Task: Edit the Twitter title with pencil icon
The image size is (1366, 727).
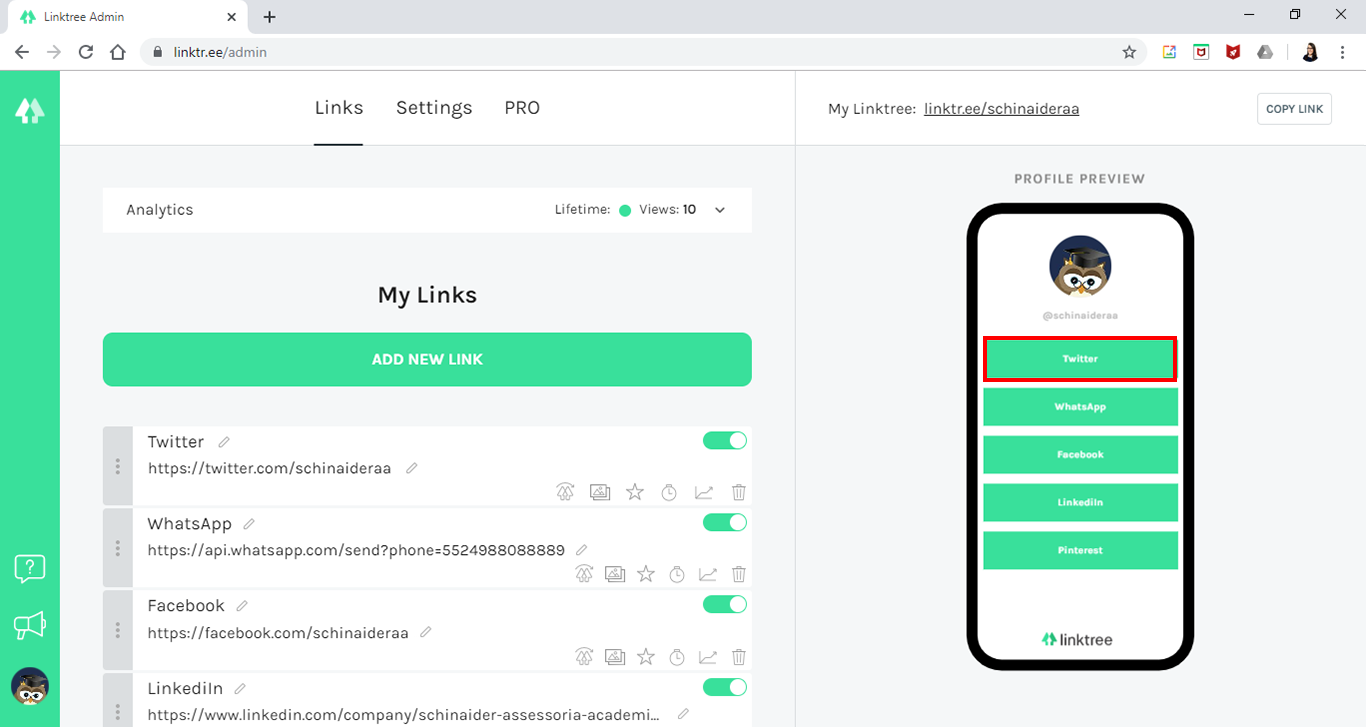Action: click(x=224, y=442)
